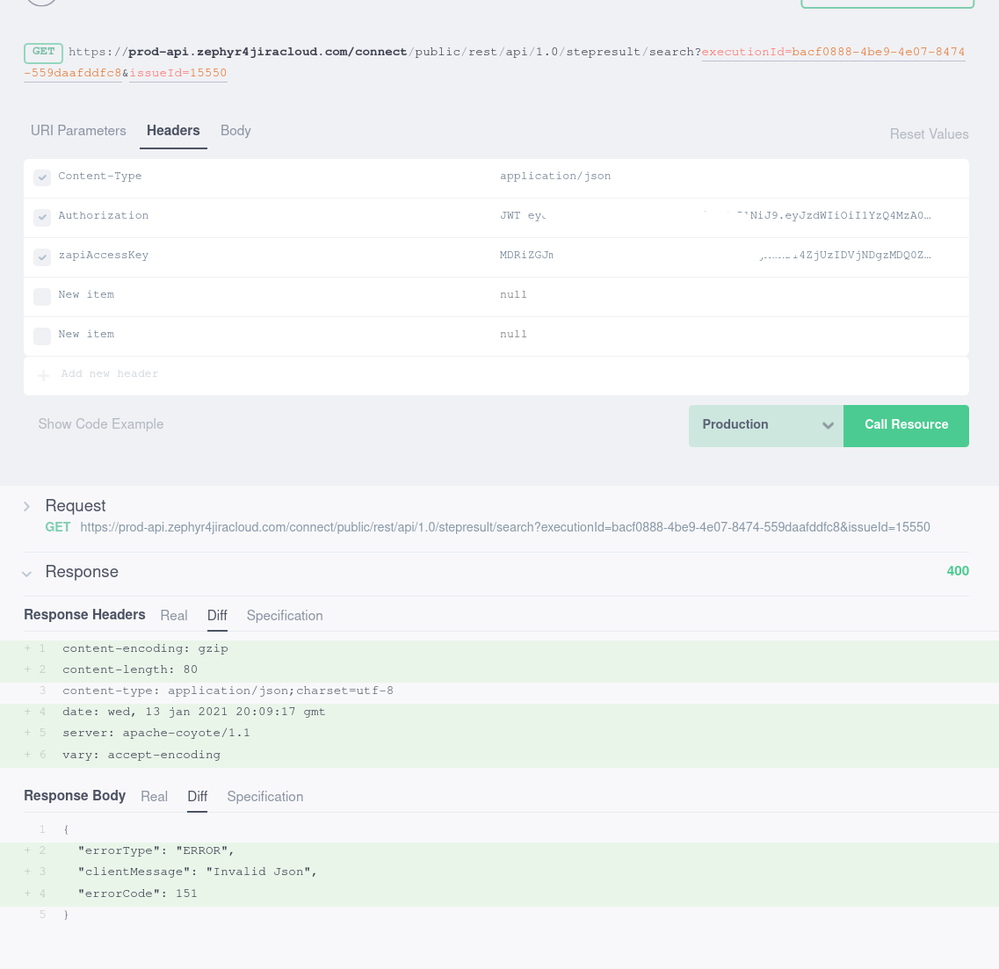Image resolution: width=999 pixels, height=969 pixels.
Task: Switch to the URI Parameters tab
Action: point(78,131)
